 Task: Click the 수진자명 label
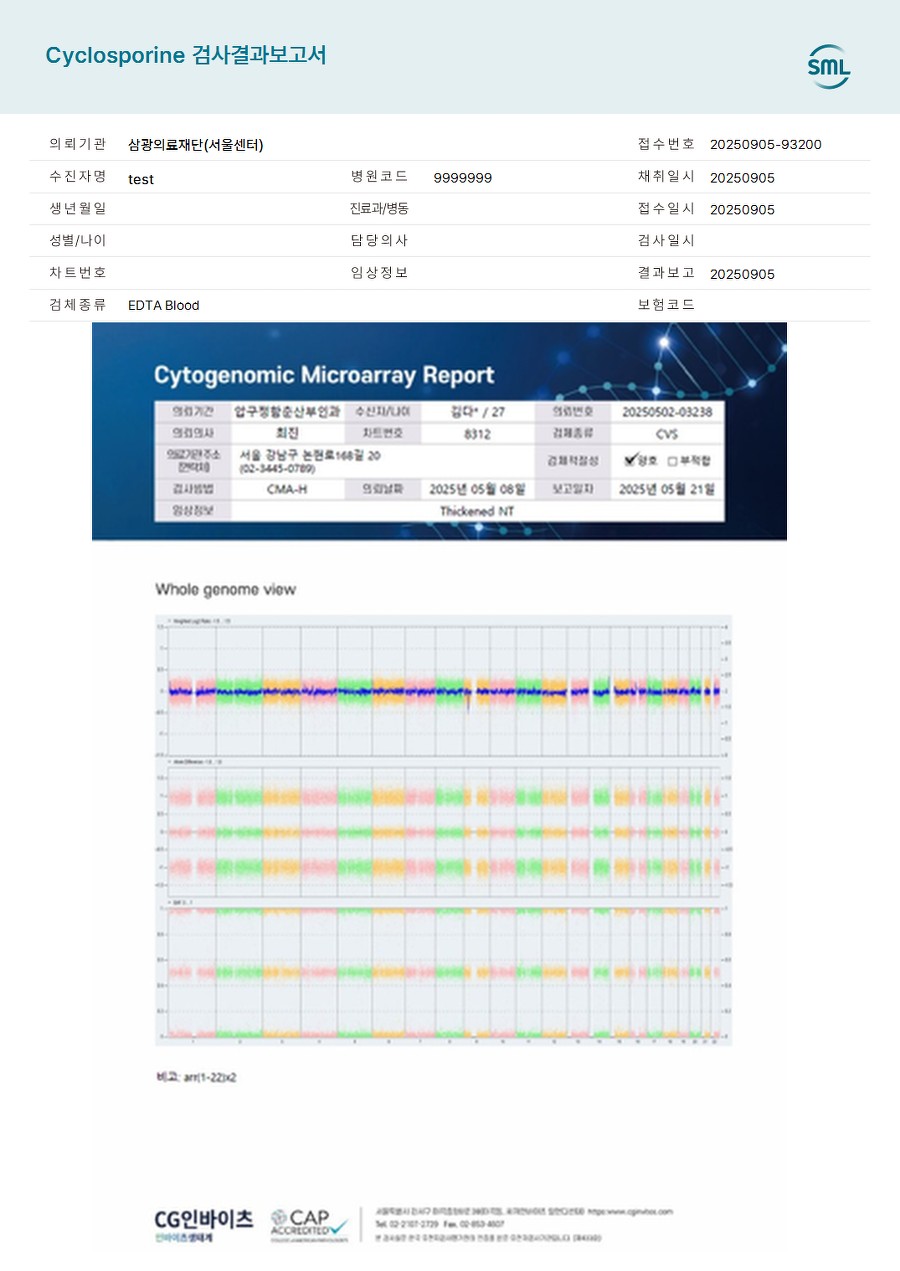pos(77,176)
